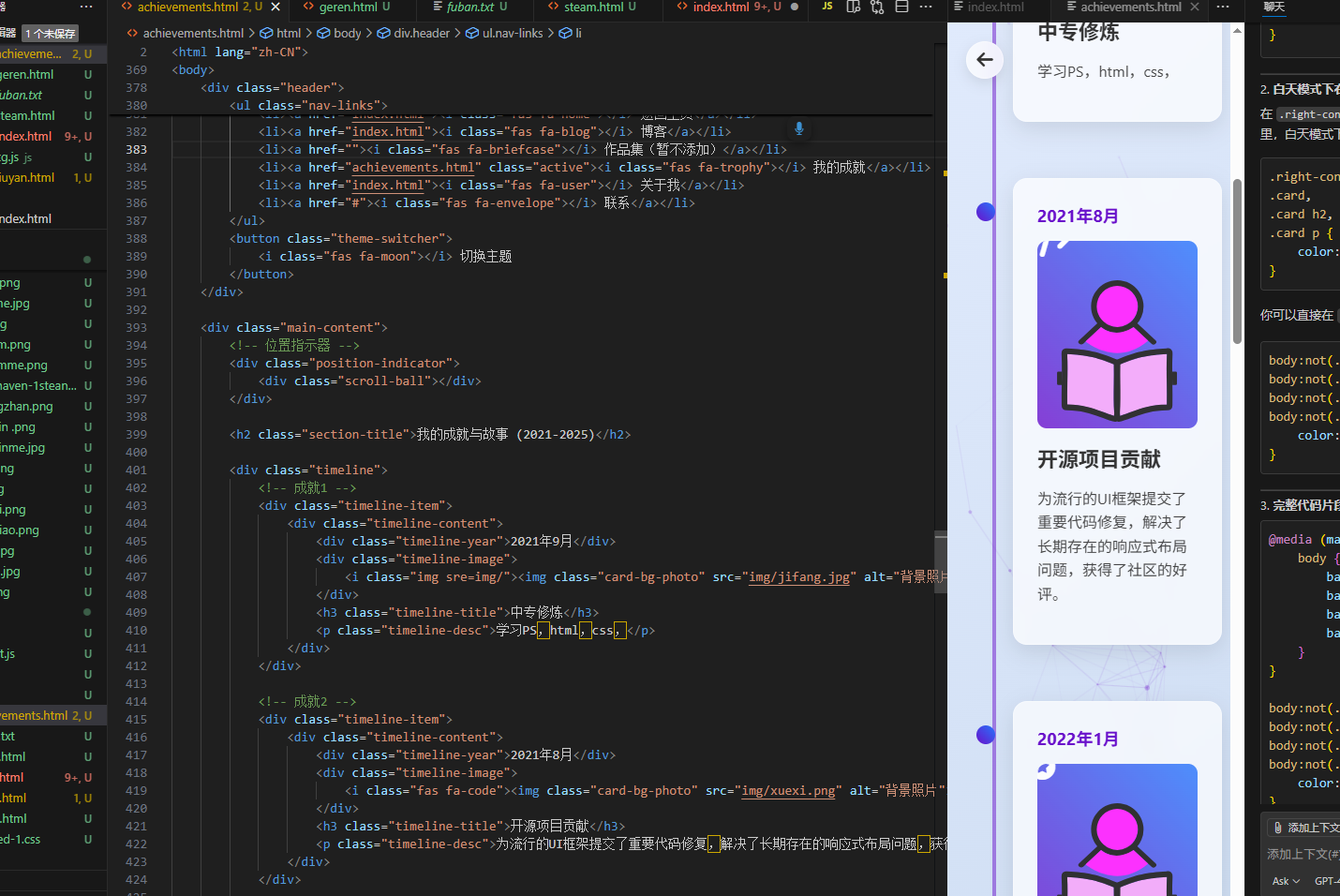
Task: Click the 2022年1月 timeline dot
Action: pyautogui.click(x=985, y=735)
